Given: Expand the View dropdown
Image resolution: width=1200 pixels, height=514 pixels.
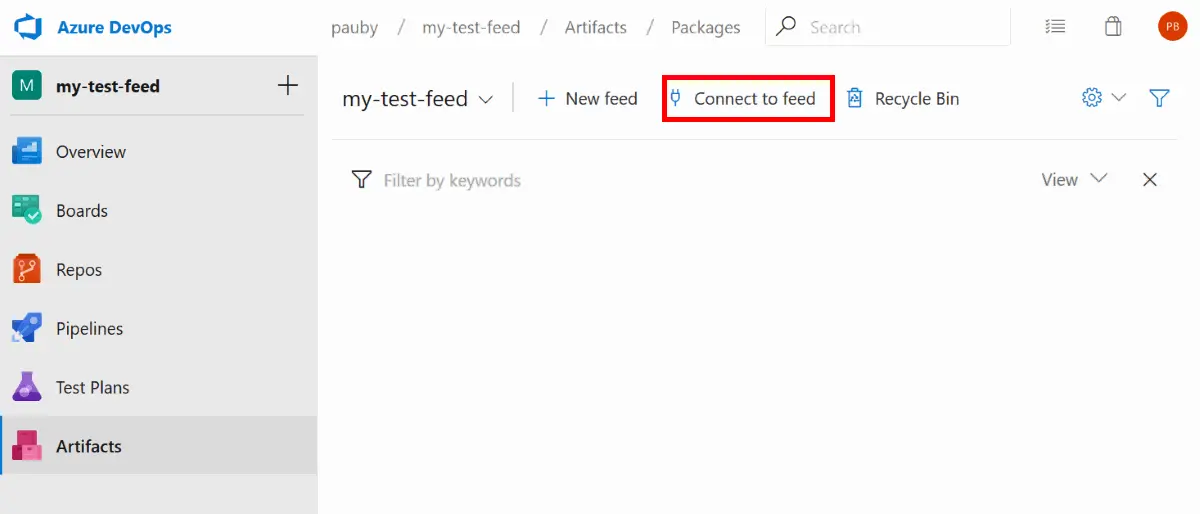Looking at the screenshot, I should 1074,180.
